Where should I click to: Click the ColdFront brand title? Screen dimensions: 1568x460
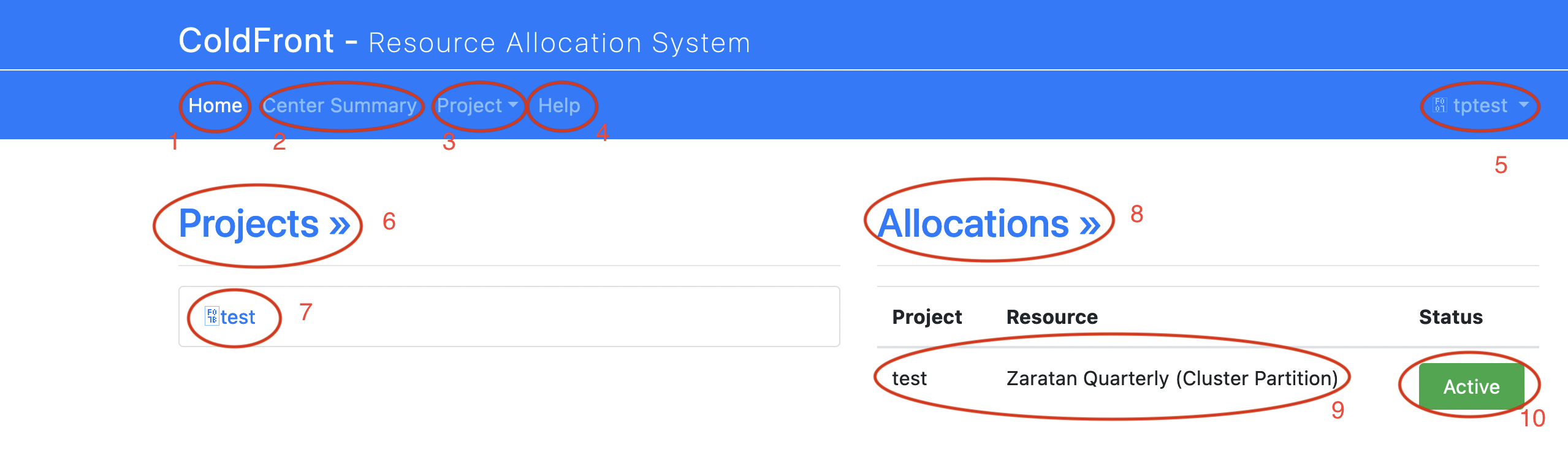(x=256, y=41)
